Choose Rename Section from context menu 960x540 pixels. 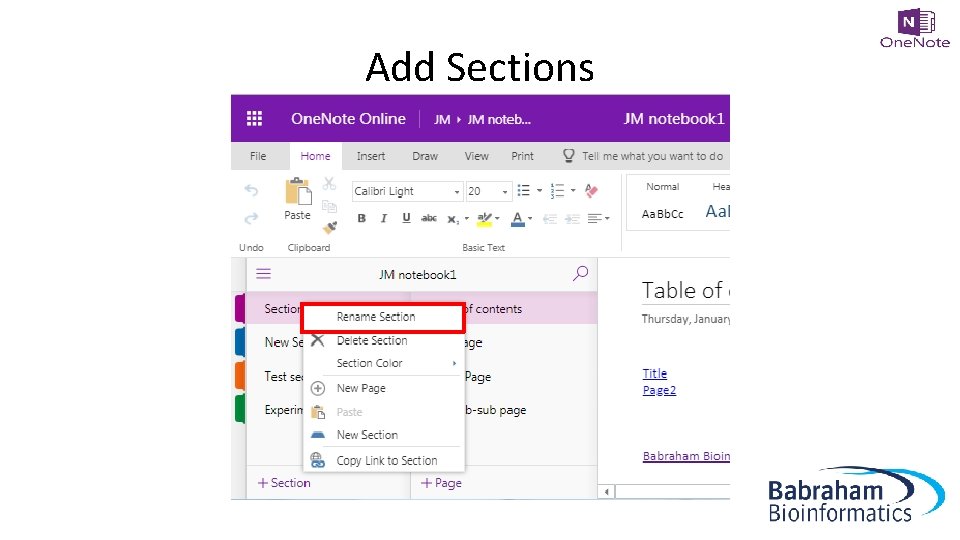(383, 317)
